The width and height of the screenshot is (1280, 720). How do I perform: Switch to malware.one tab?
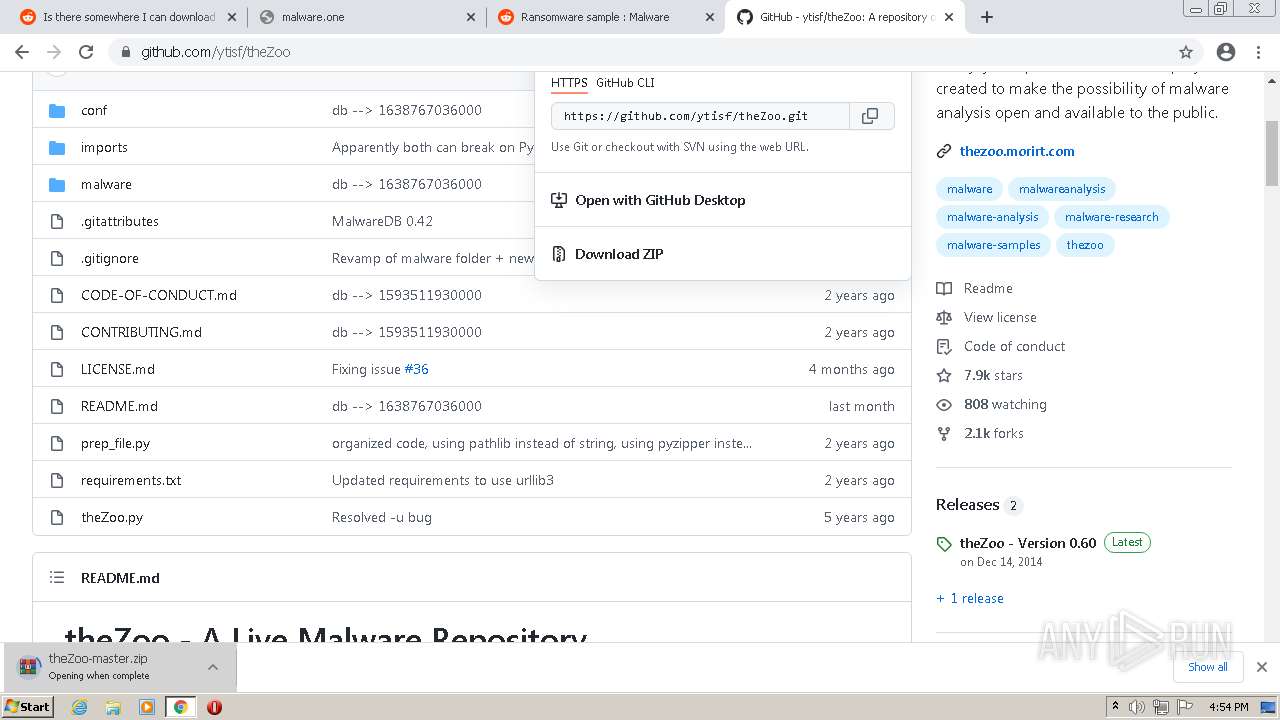pos(368,17)
